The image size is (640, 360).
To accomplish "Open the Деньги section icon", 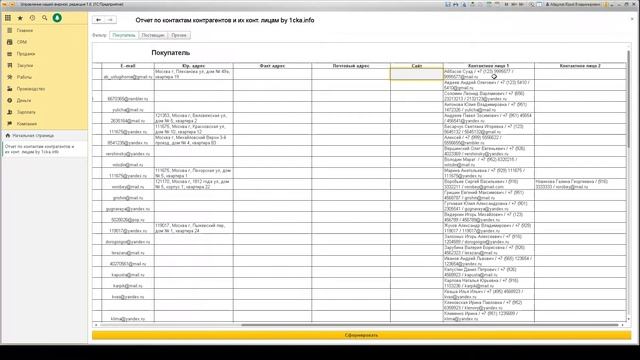I will tap(9, 100).
